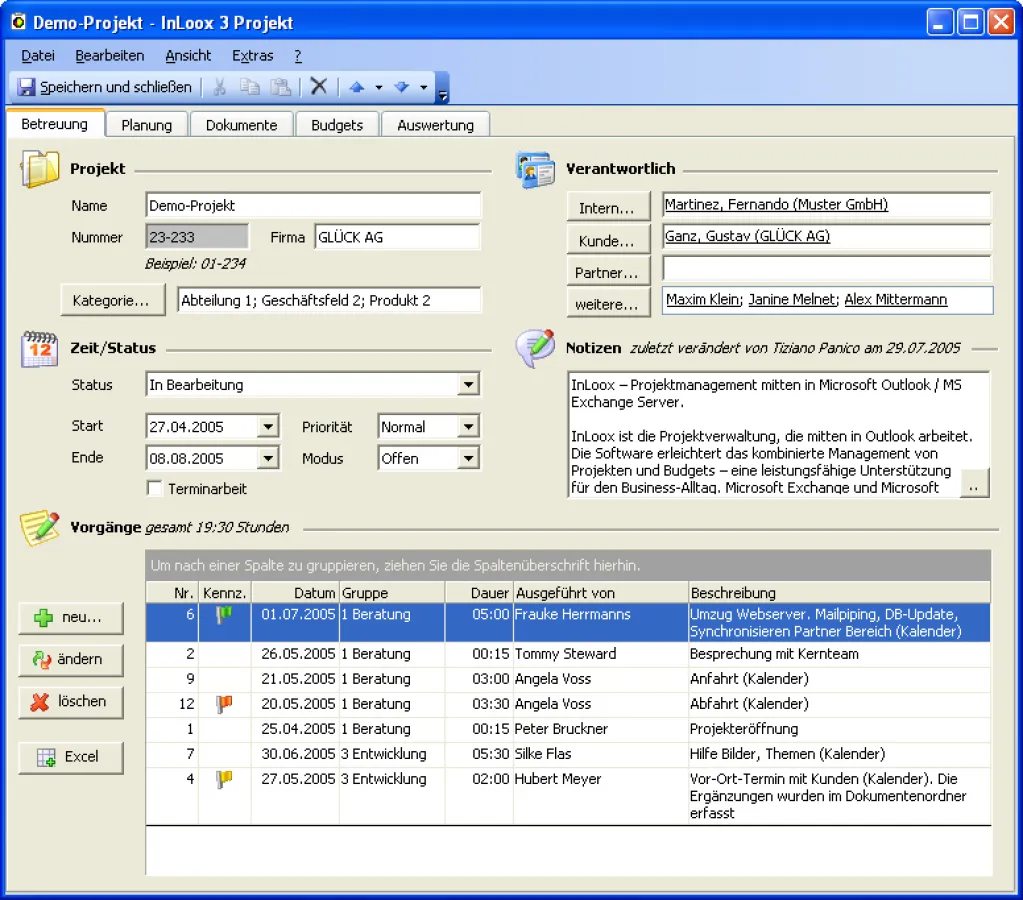Click Speichern und schließen in the toolbar

click(105, 87)
